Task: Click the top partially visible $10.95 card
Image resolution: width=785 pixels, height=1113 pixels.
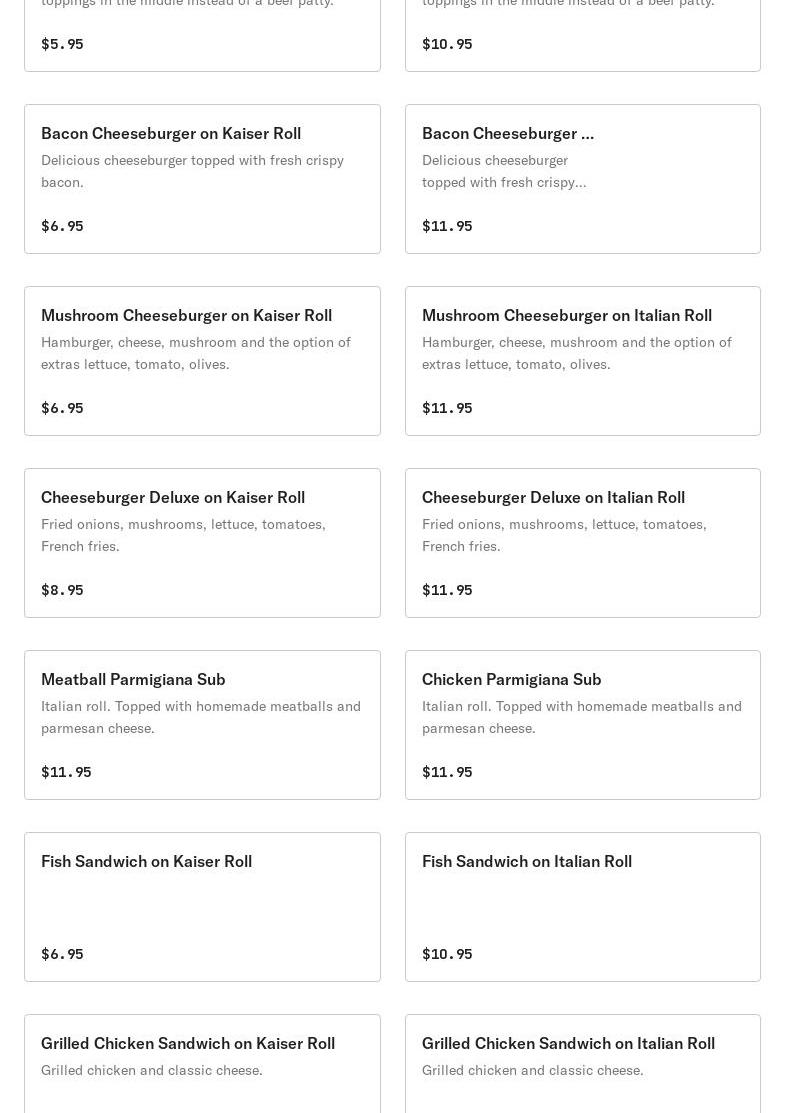Action: coord(582,35)
